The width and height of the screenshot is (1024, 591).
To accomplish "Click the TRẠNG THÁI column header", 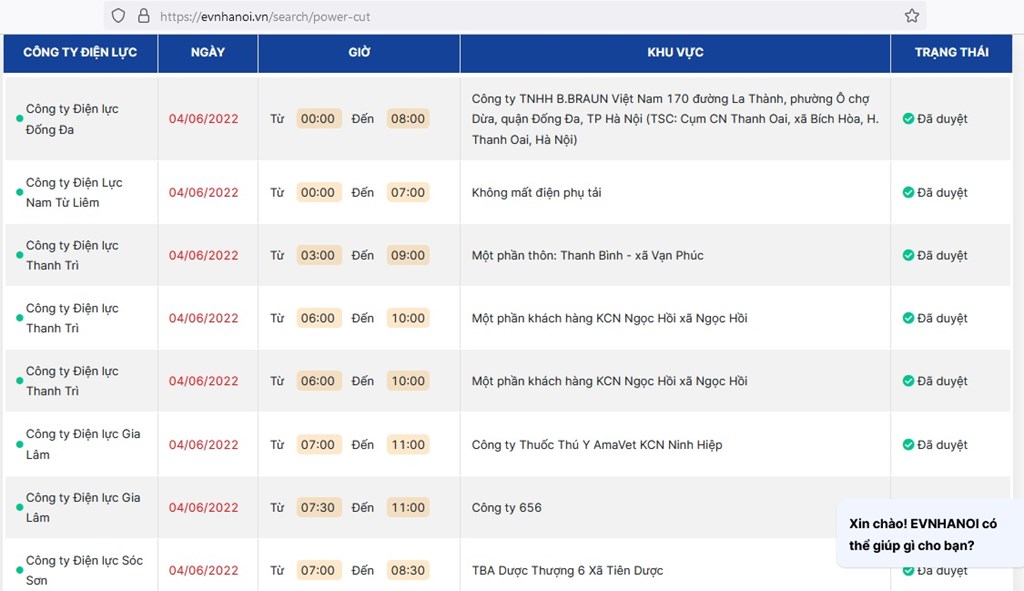I will click(952, 52).
